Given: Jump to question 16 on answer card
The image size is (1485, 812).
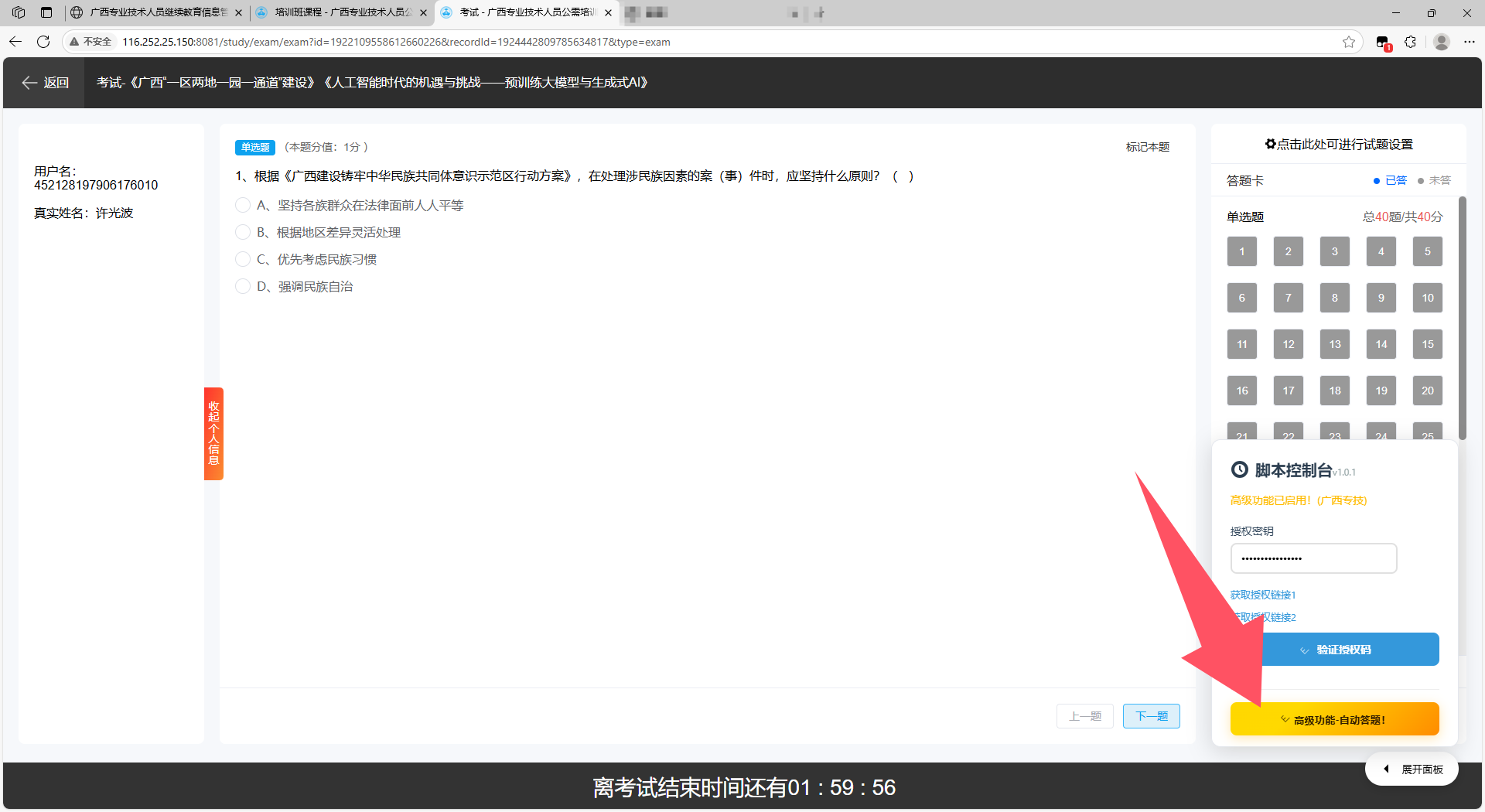Looking at the screenshot, I should click(x=1242, y=391).
